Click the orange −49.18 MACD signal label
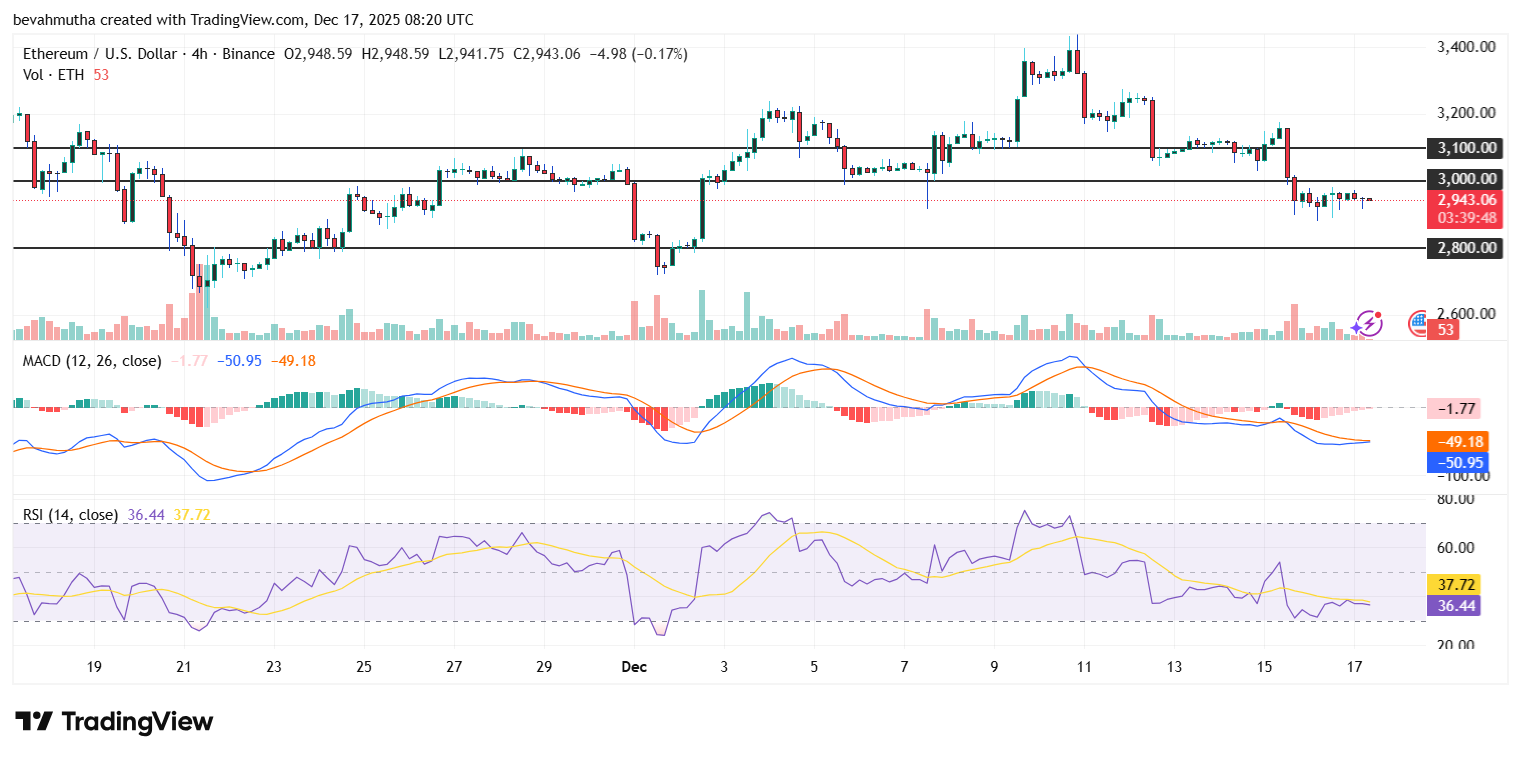Viewport: 1521px width, 759px height. point(1460,441)
